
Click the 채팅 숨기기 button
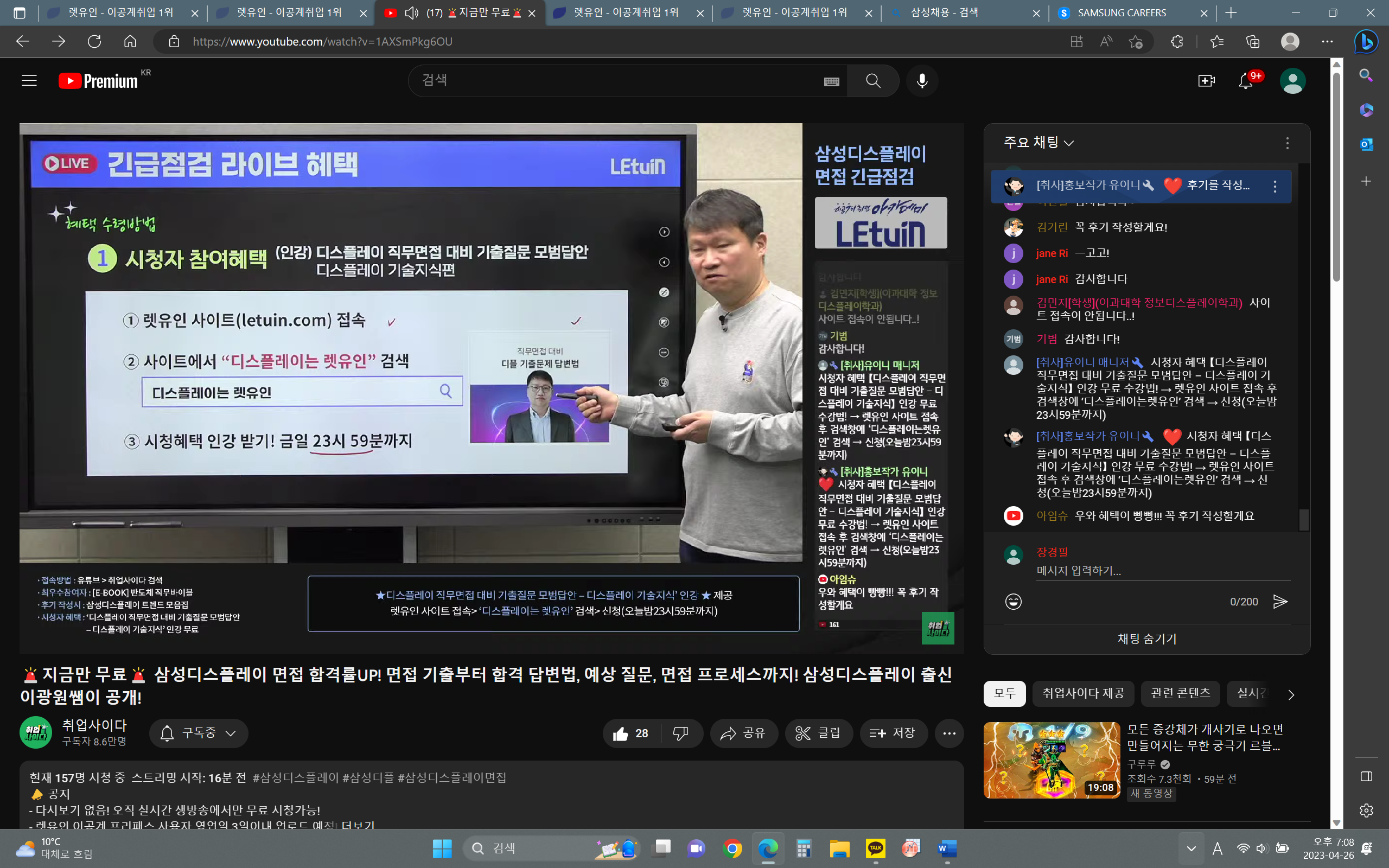tap(1147, 639)
